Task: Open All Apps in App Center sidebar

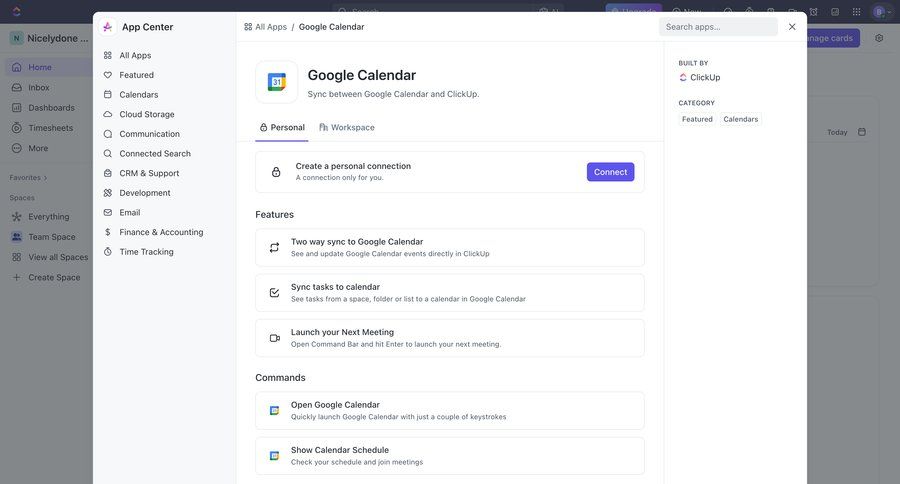Action: click(x=135, y=55)
